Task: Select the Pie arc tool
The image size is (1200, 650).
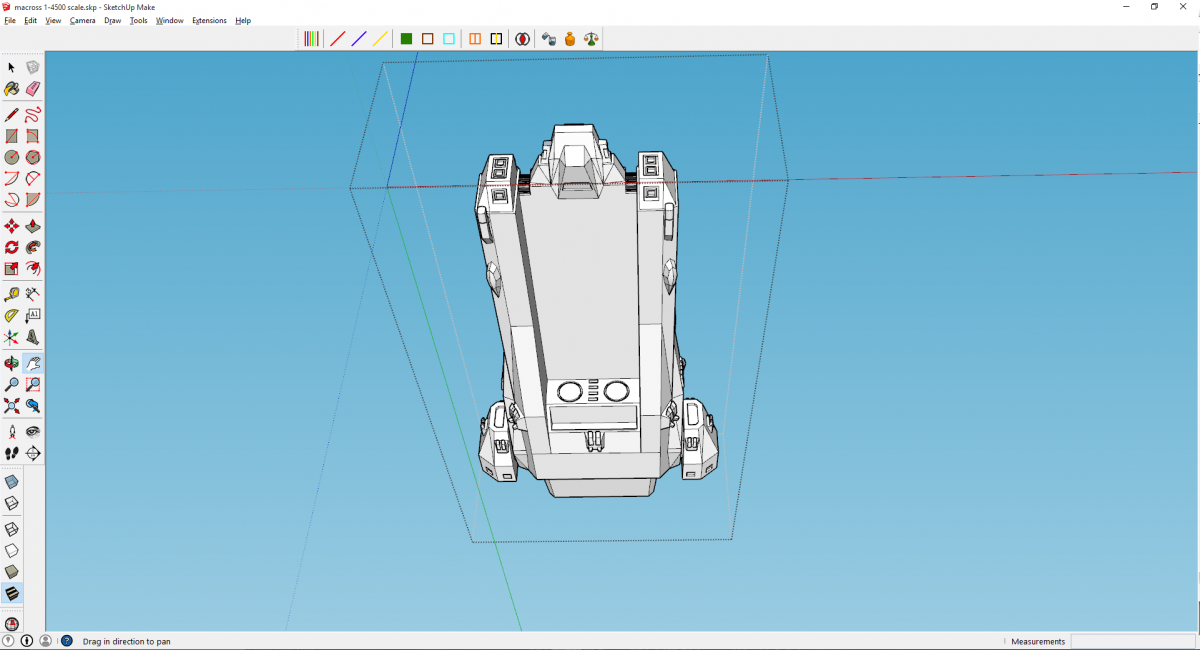Action: point(33,200)
